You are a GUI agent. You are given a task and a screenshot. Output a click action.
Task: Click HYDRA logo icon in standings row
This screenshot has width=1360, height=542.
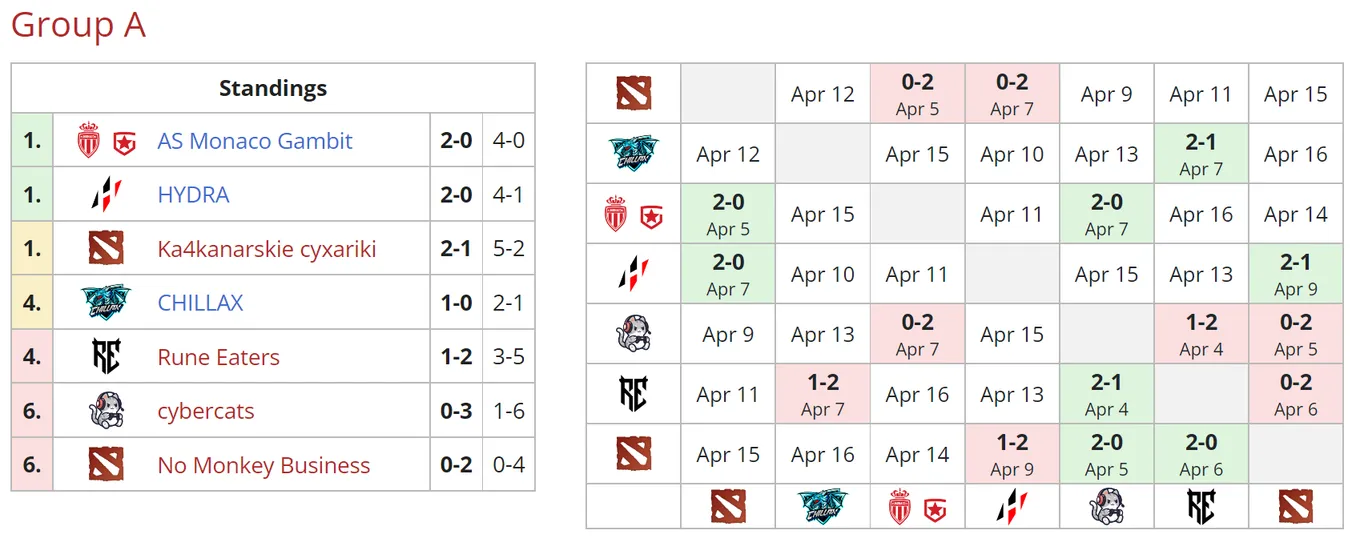(x=106, y=195)
